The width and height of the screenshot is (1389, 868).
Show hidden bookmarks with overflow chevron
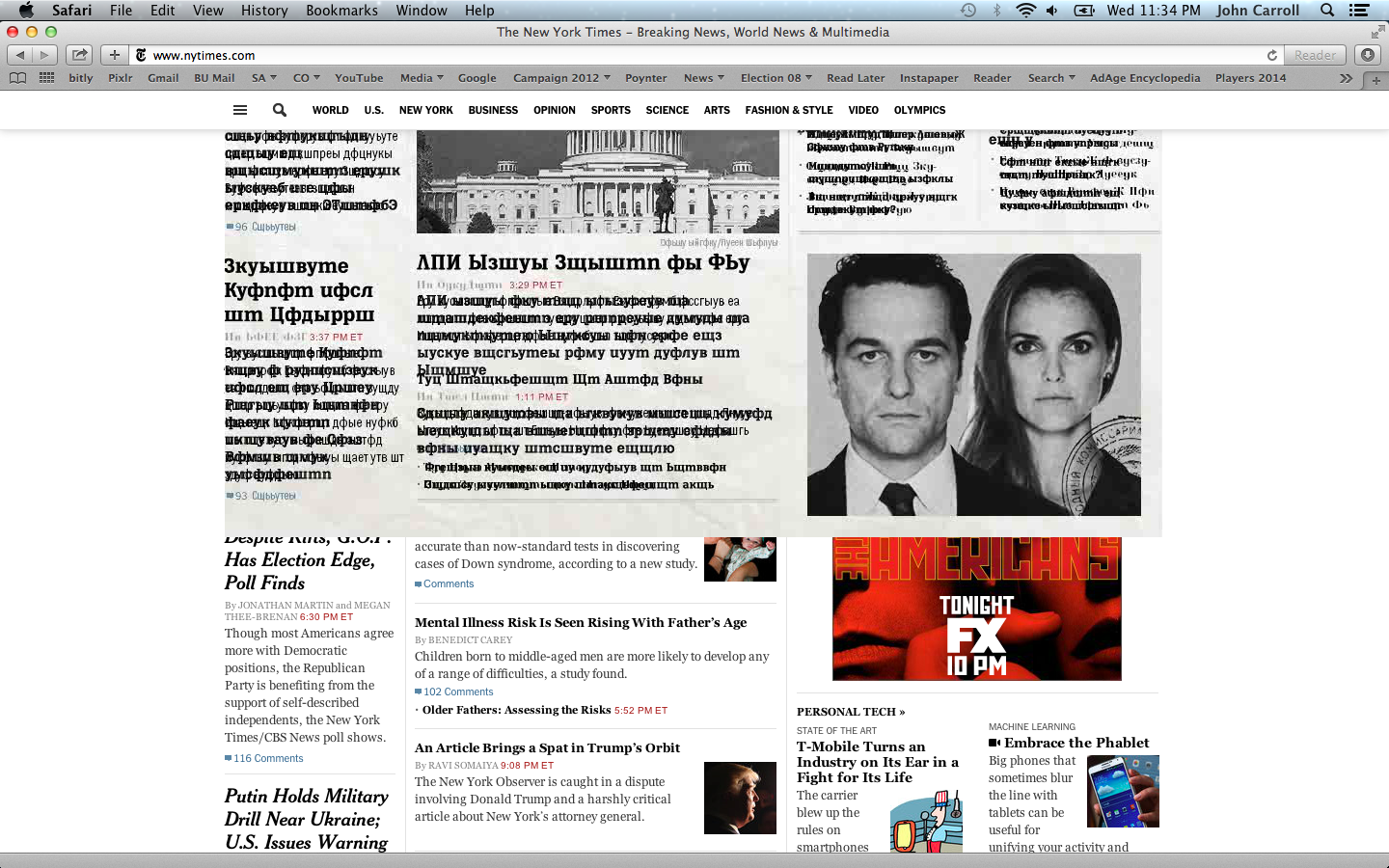(1346, 78)
